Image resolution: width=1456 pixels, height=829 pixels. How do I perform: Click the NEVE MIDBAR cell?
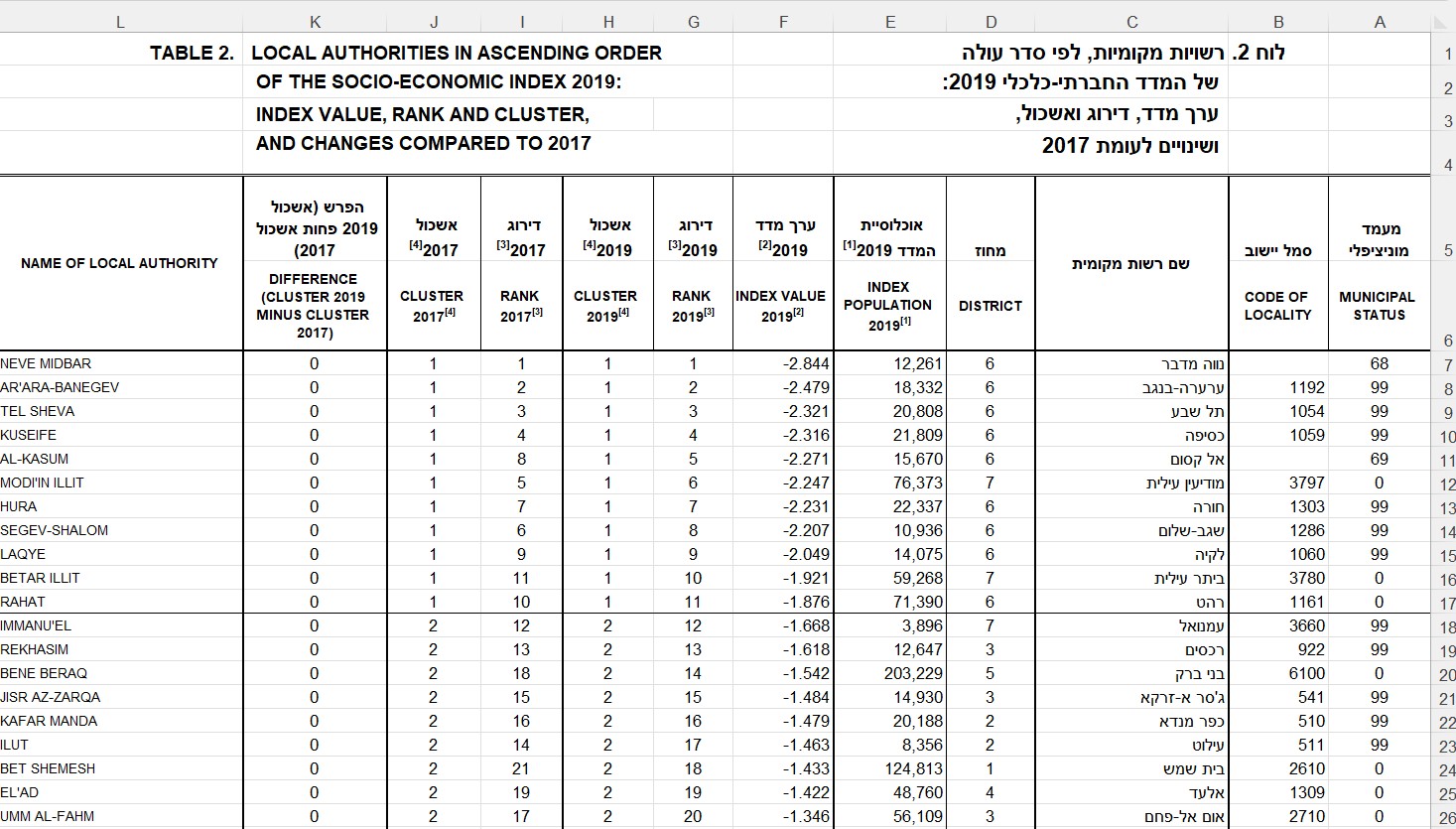click(x=119, y=363)
